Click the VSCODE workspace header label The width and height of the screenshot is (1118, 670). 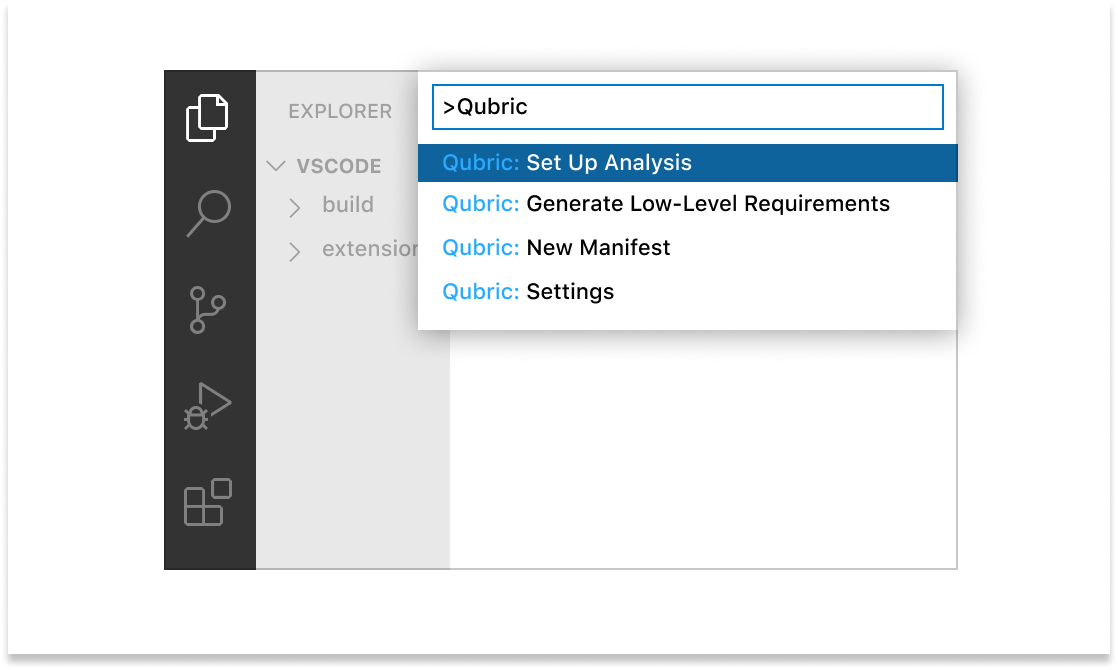pos(339,166)
